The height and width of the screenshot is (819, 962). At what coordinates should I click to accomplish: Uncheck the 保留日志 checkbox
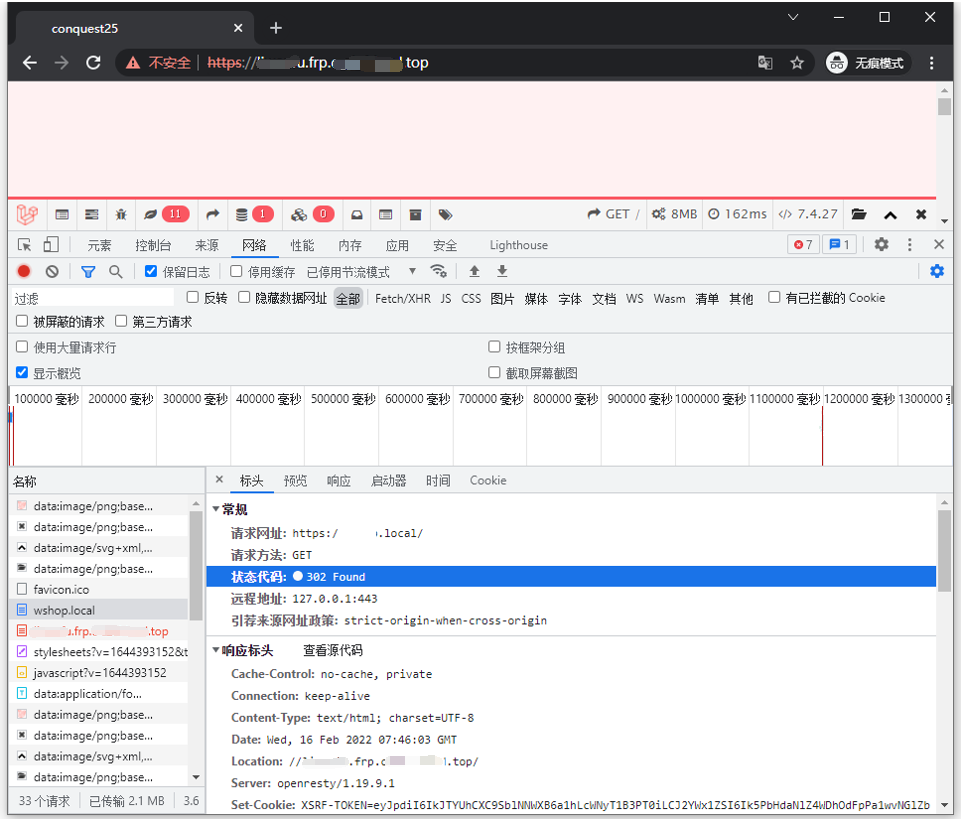pos(151,271)
